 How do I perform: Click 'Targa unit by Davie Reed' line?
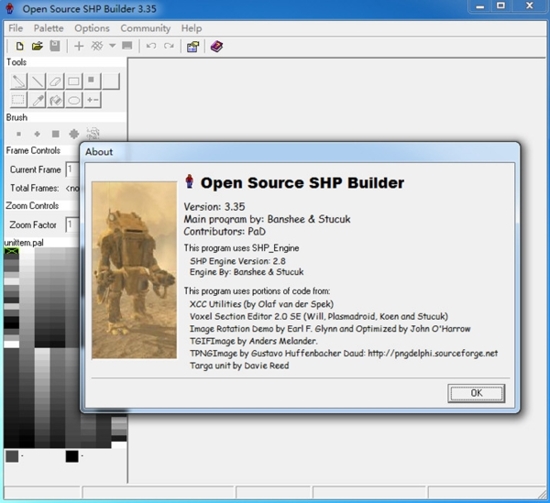coord(239,366)
